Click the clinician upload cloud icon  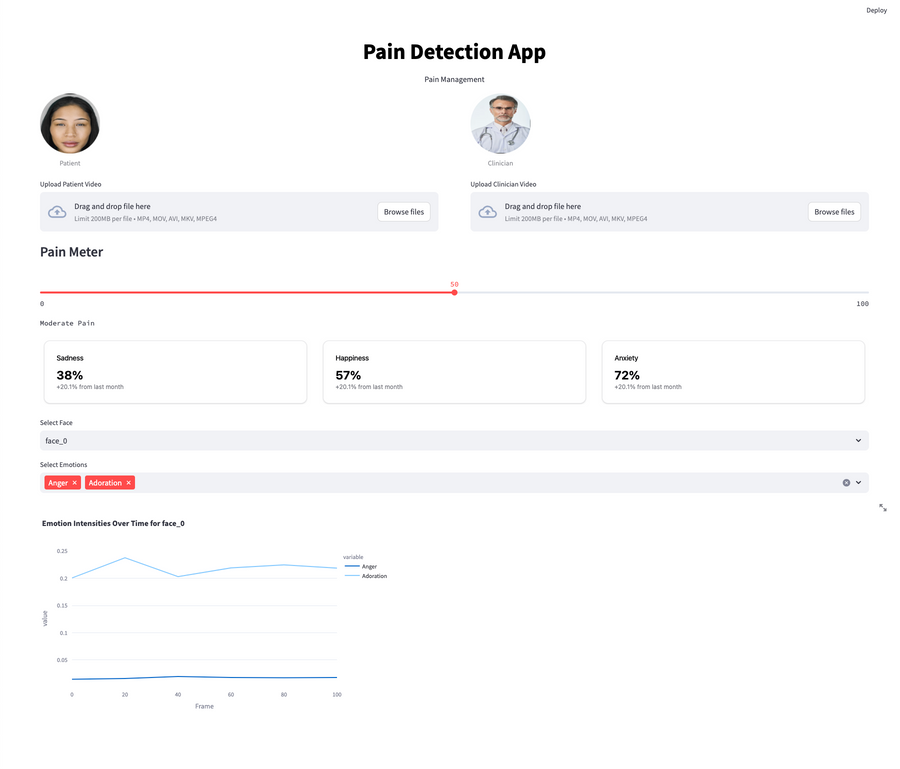click(488, 212)
